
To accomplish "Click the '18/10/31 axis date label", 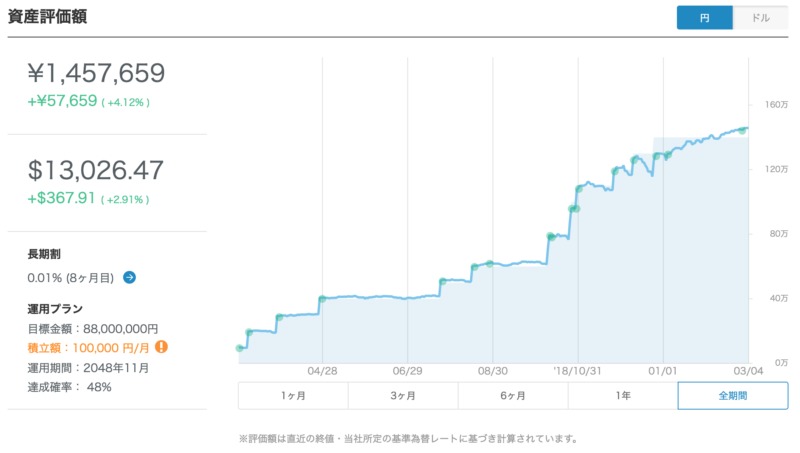I will (x=577, y=371).
